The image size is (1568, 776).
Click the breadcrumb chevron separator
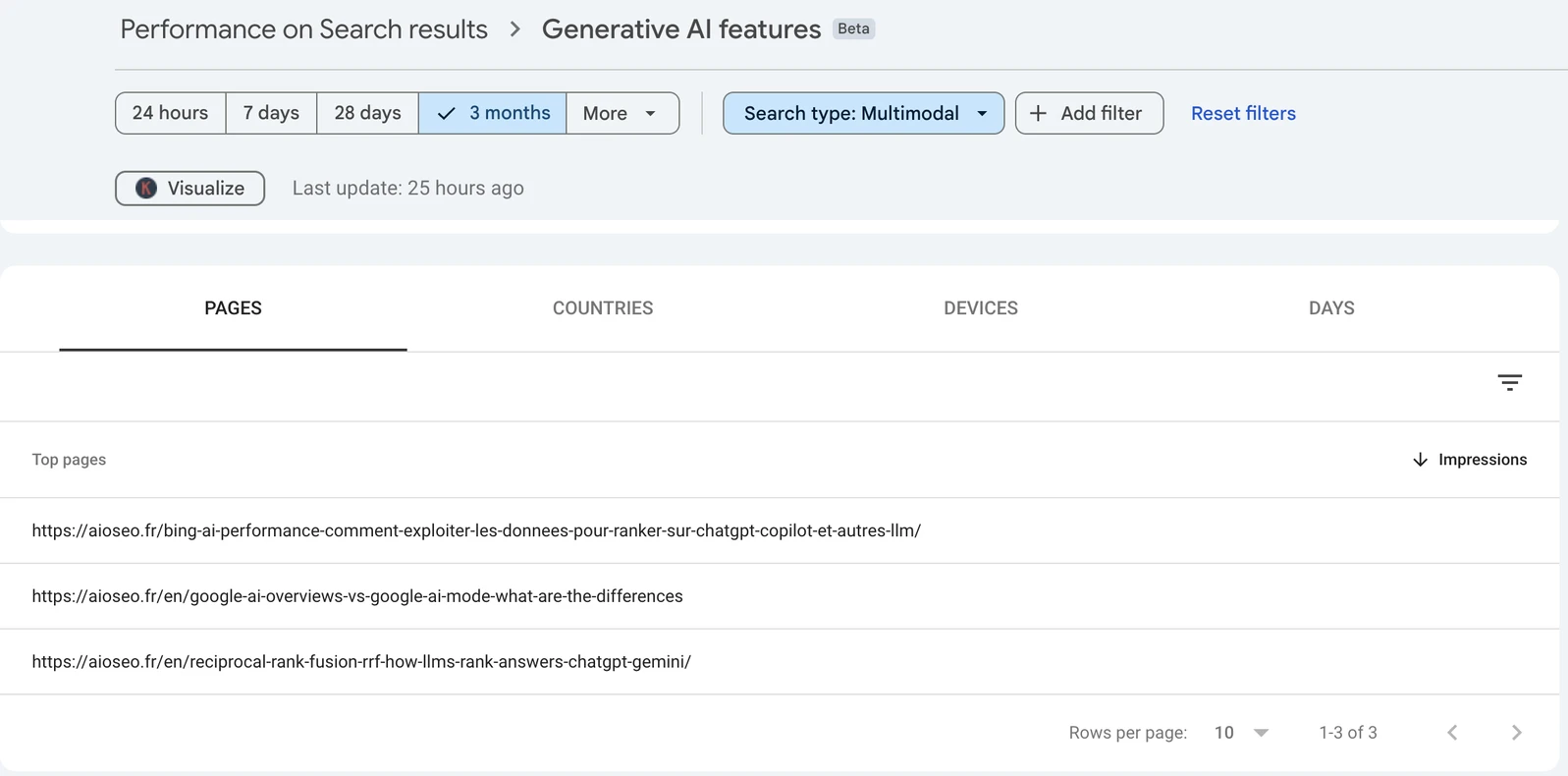[x=514, y=29]
